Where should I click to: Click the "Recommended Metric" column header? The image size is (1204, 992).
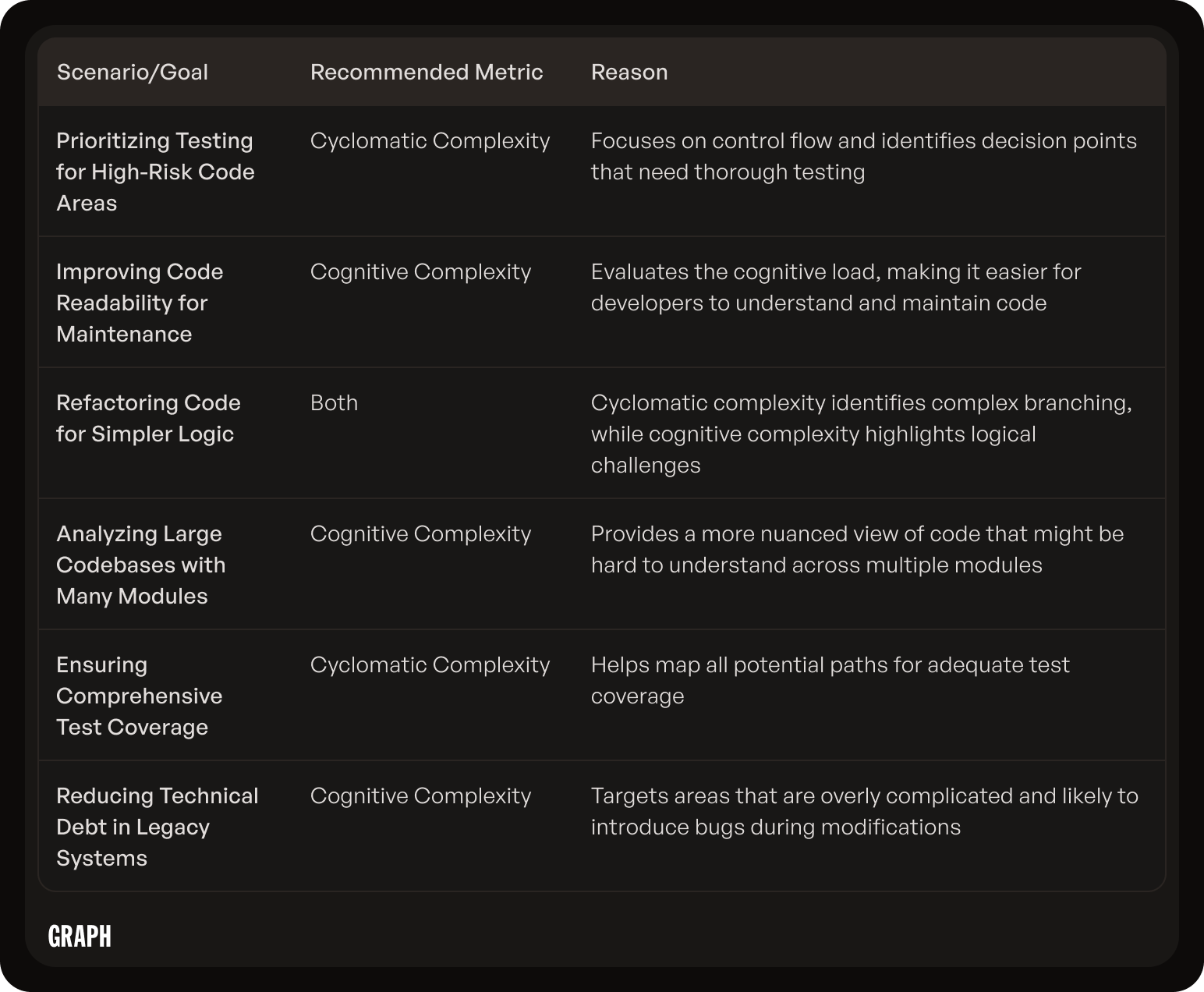[x=427, y=73]
